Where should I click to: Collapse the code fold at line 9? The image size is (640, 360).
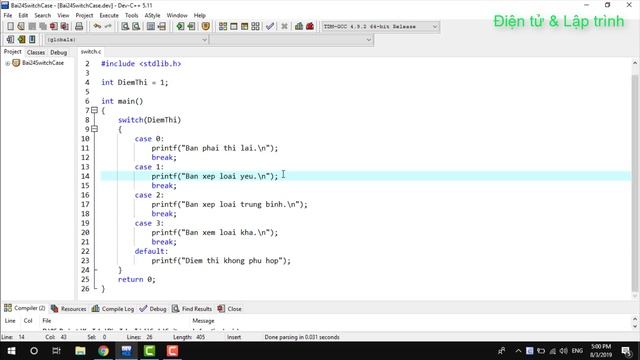(94, 129)
